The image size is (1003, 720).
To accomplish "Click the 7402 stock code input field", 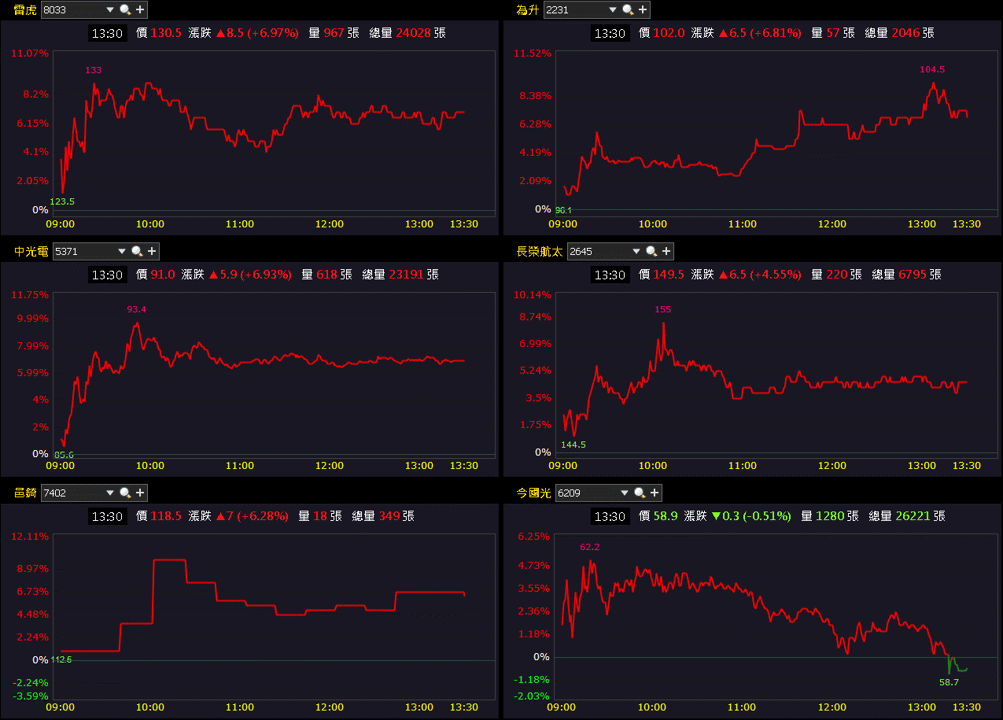I will [72, 493].
